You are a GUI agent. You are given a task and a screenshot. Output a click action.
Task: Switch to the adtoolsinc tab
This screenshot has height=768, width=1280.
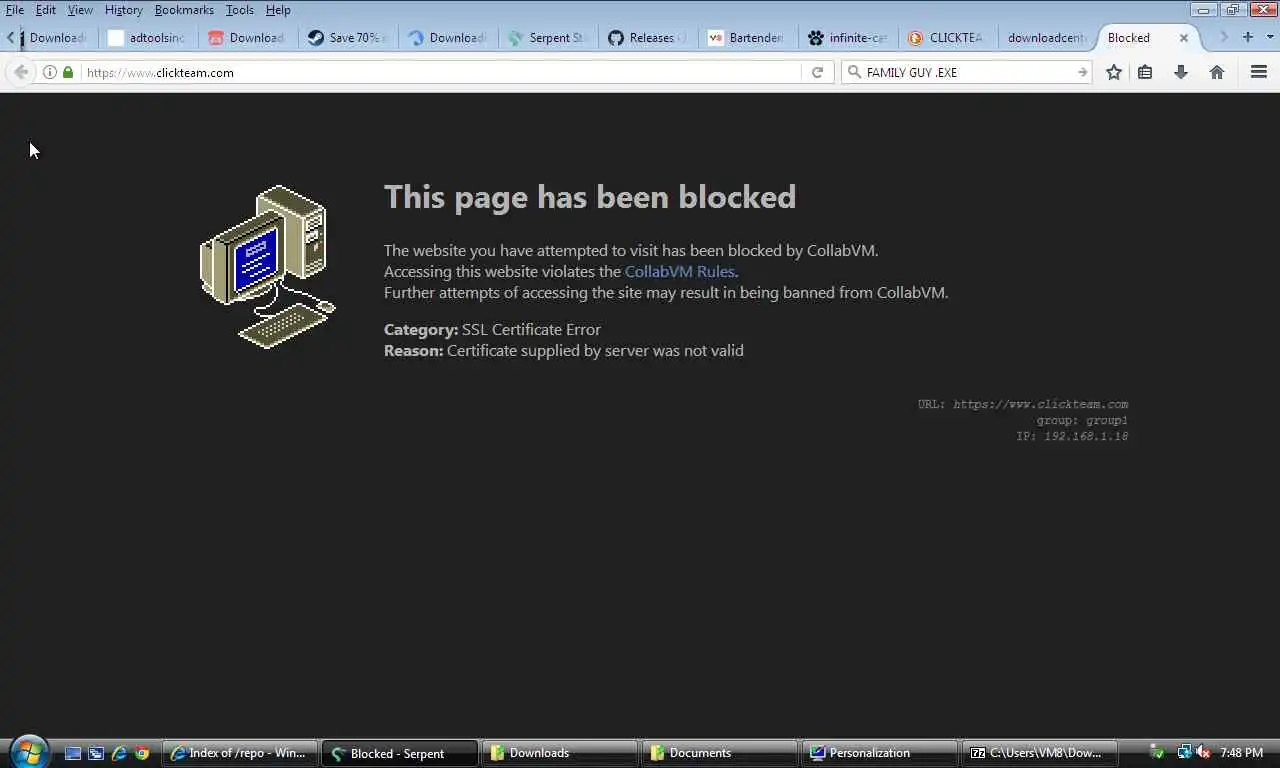coord(147,37)
